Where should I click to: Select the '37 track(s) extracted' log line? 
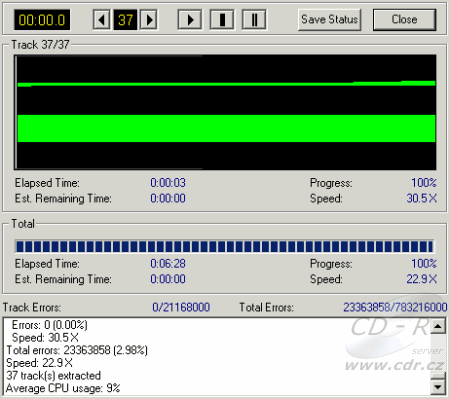53,376
